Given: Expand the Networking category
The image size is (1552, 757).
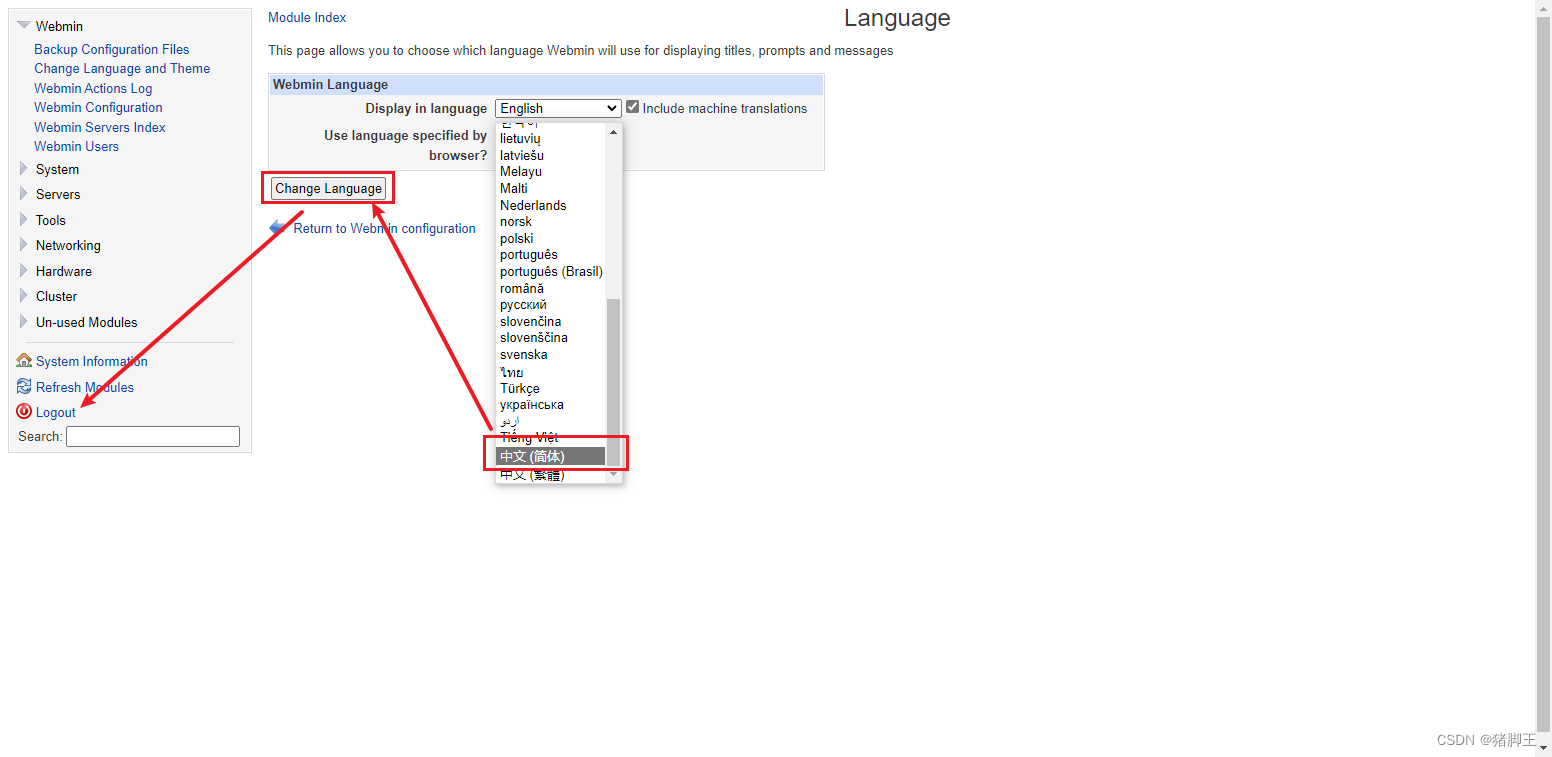Looking at the screenshot, I should pos(24,245).
